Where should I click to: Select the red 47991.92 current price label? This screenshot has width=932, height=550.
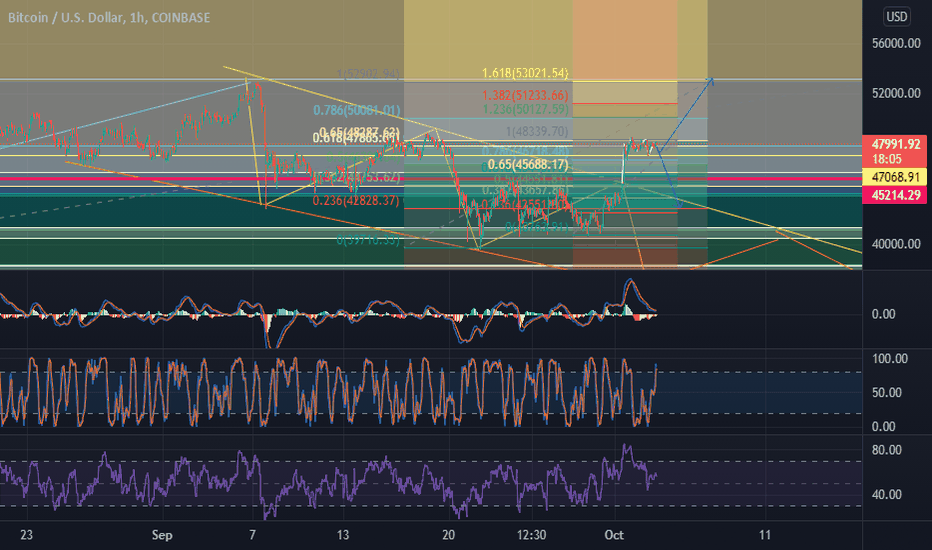895,144
